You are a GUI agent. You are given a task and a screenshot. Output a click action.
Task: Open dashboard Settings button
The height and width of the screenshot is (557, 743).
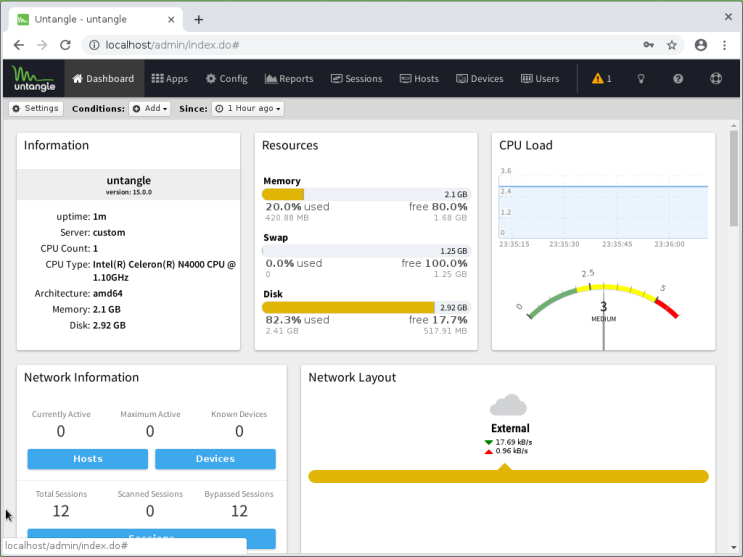pyautogui.click(x=36, y=109)
